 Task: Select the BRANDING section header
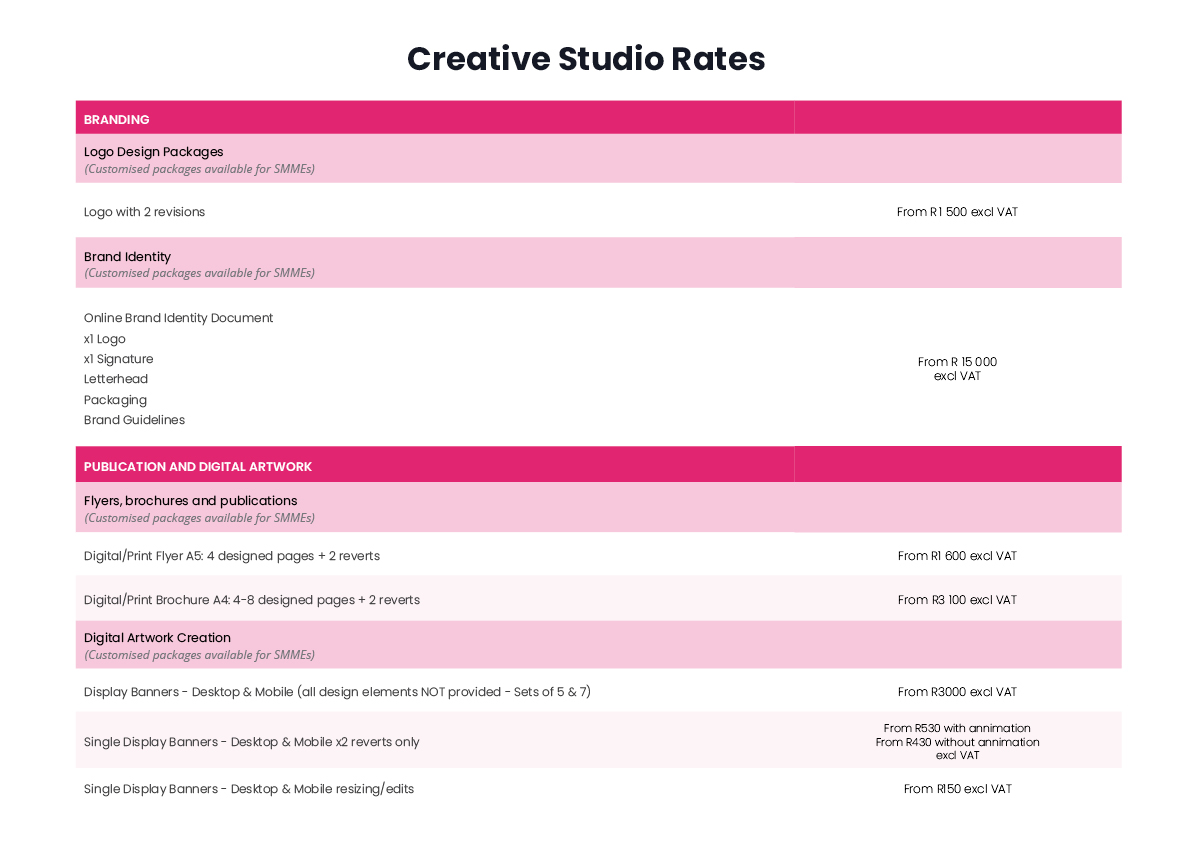pos(598,118)
